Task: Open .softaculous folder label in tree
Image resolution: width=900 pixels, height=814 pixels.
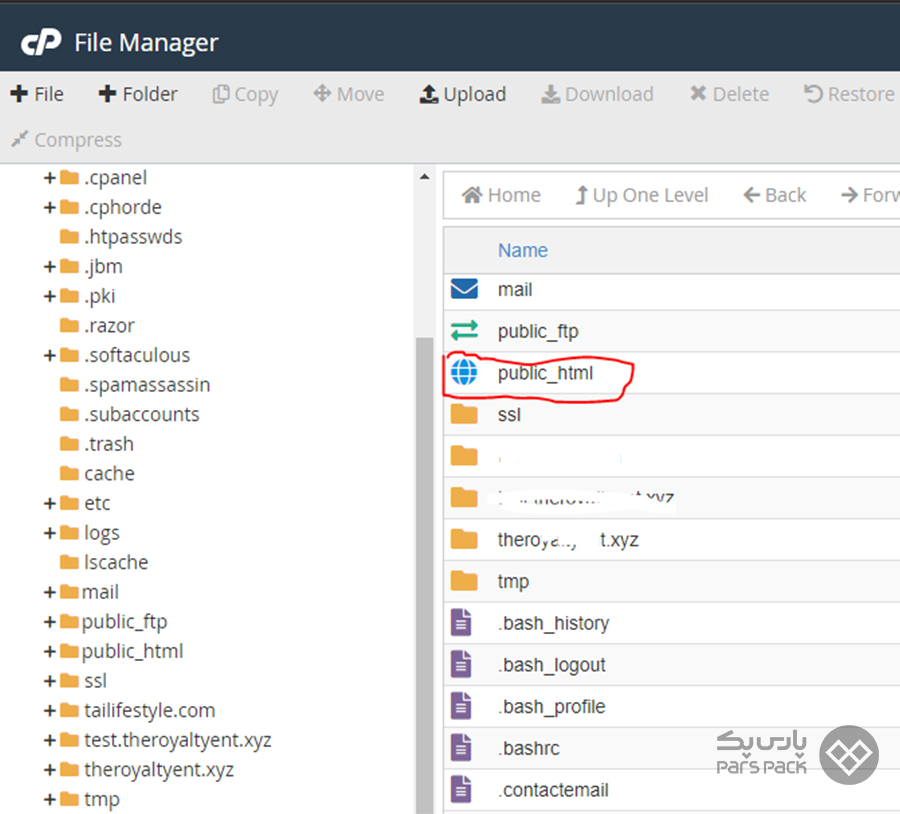Action: click(137, 355)
